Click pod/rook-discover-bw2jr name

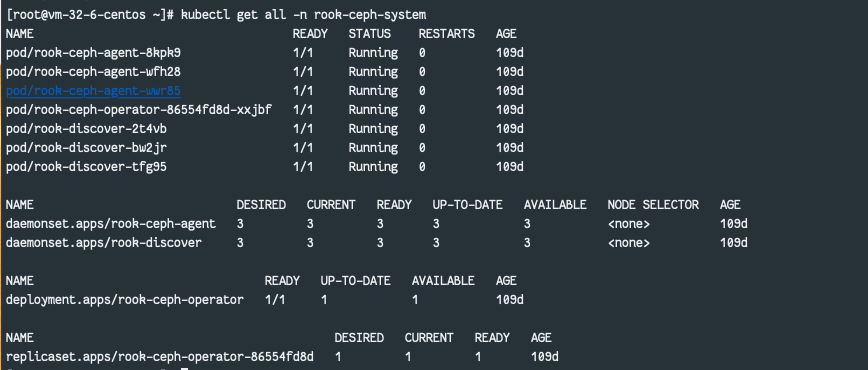(x=86, y=147)
